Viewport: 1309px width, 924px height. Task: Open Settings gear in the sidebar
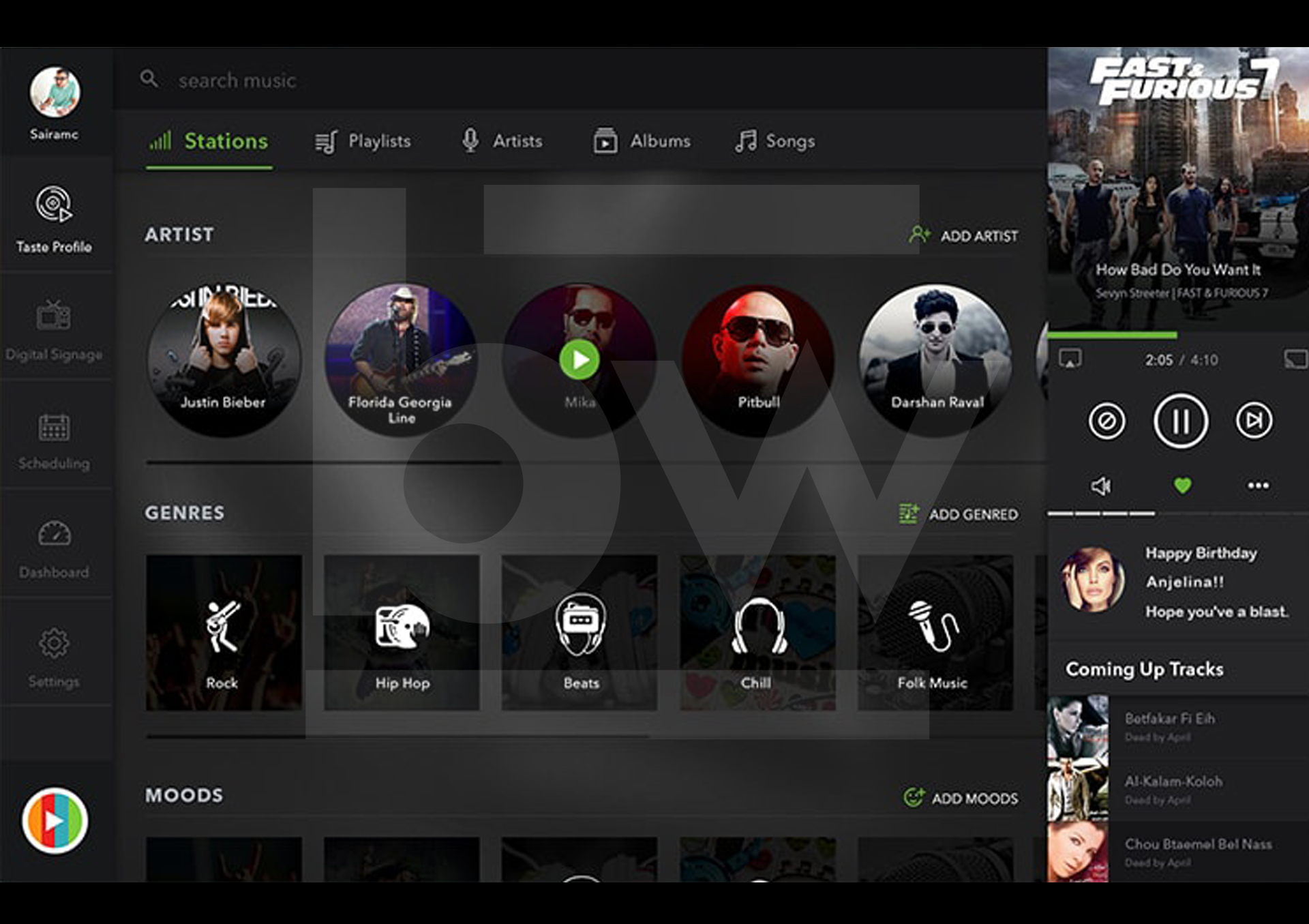(54, 643)
